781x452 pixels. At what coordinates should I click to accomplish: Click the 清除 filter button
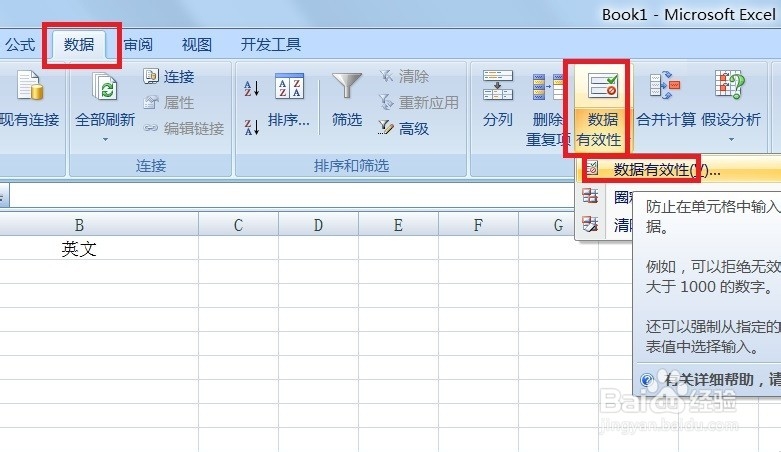click(x=404, y=76)
